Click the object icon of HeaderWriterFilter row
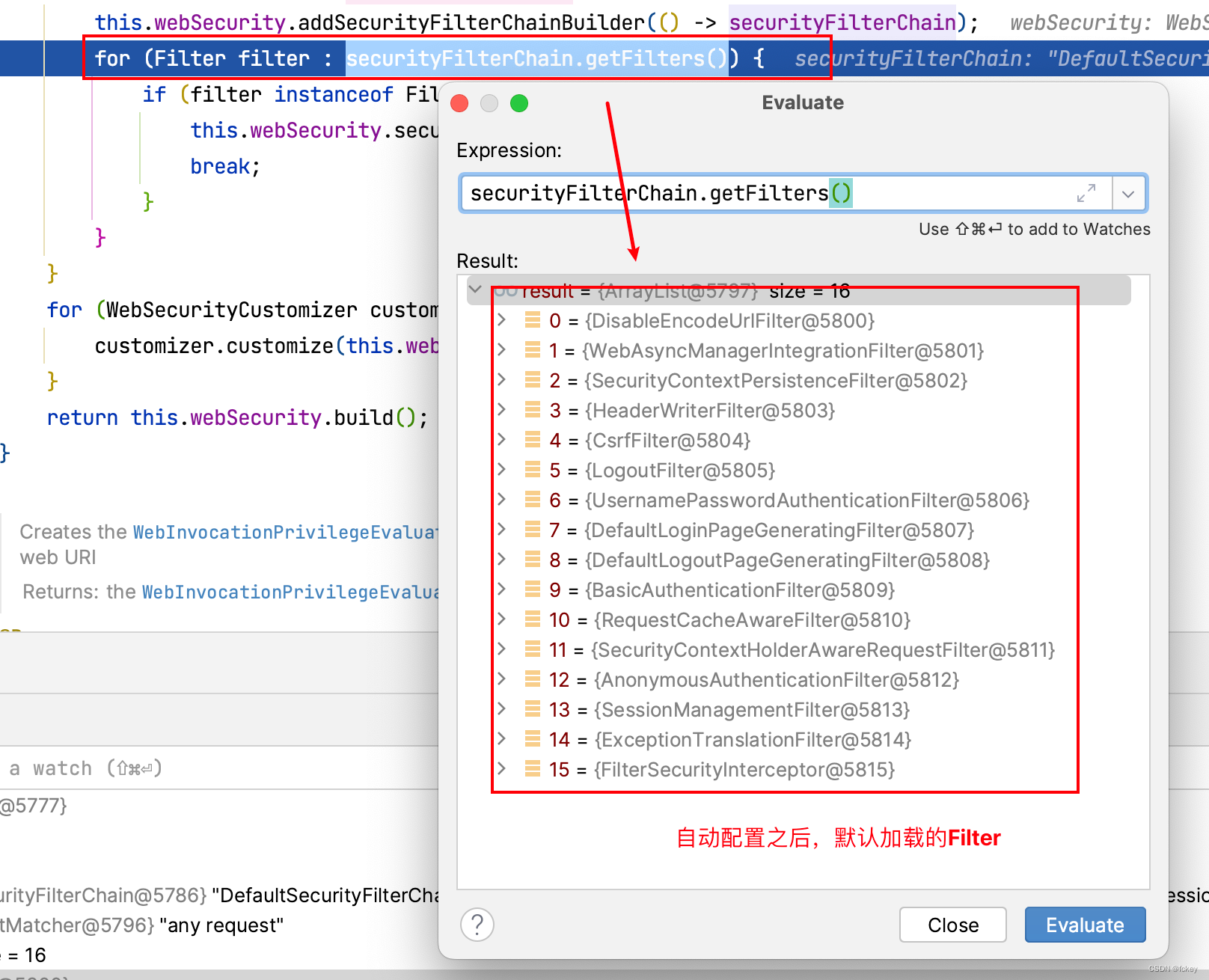 coord(533,410)
